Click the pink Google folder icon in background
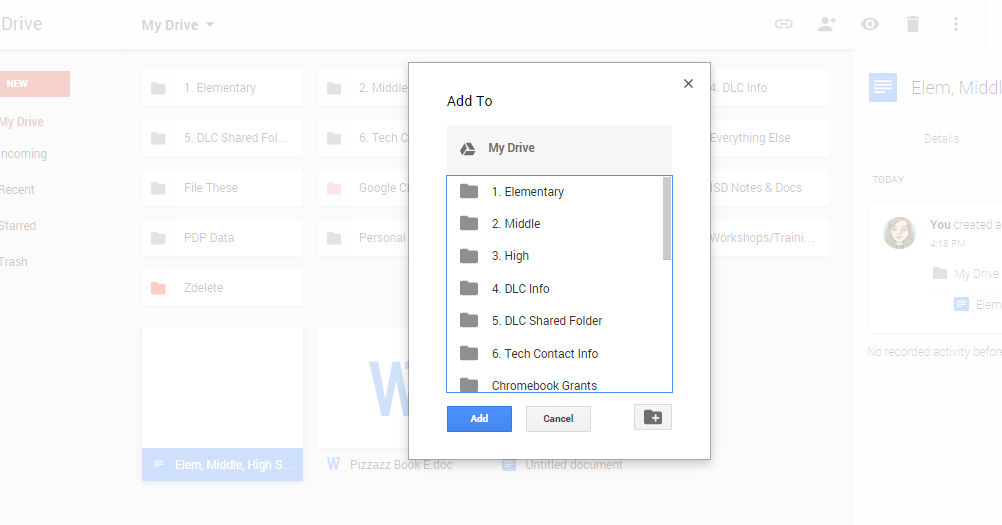This screenshot has width=1002, height=525. tap(334, 188)
